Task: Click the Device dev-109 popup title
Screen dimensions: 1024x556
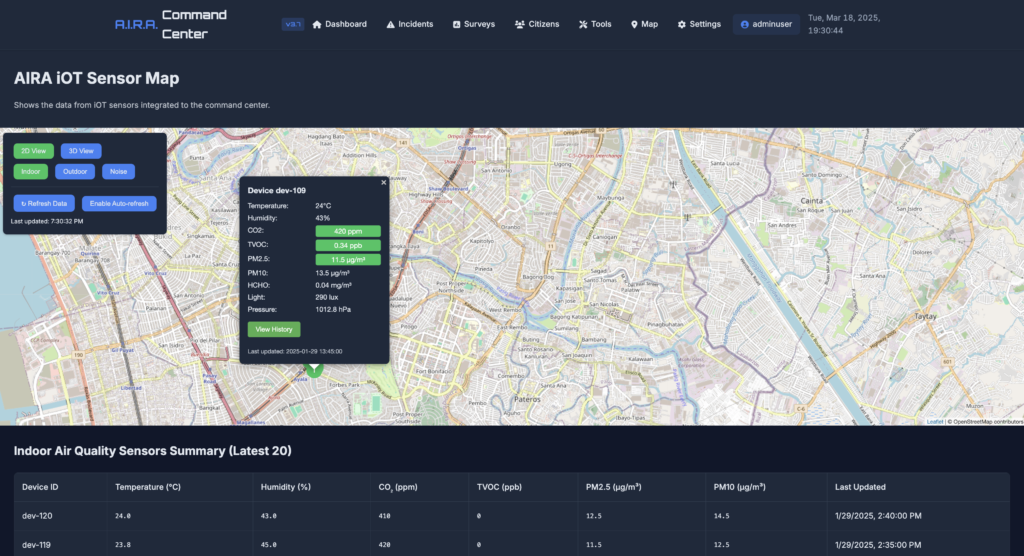Action: 276,191
